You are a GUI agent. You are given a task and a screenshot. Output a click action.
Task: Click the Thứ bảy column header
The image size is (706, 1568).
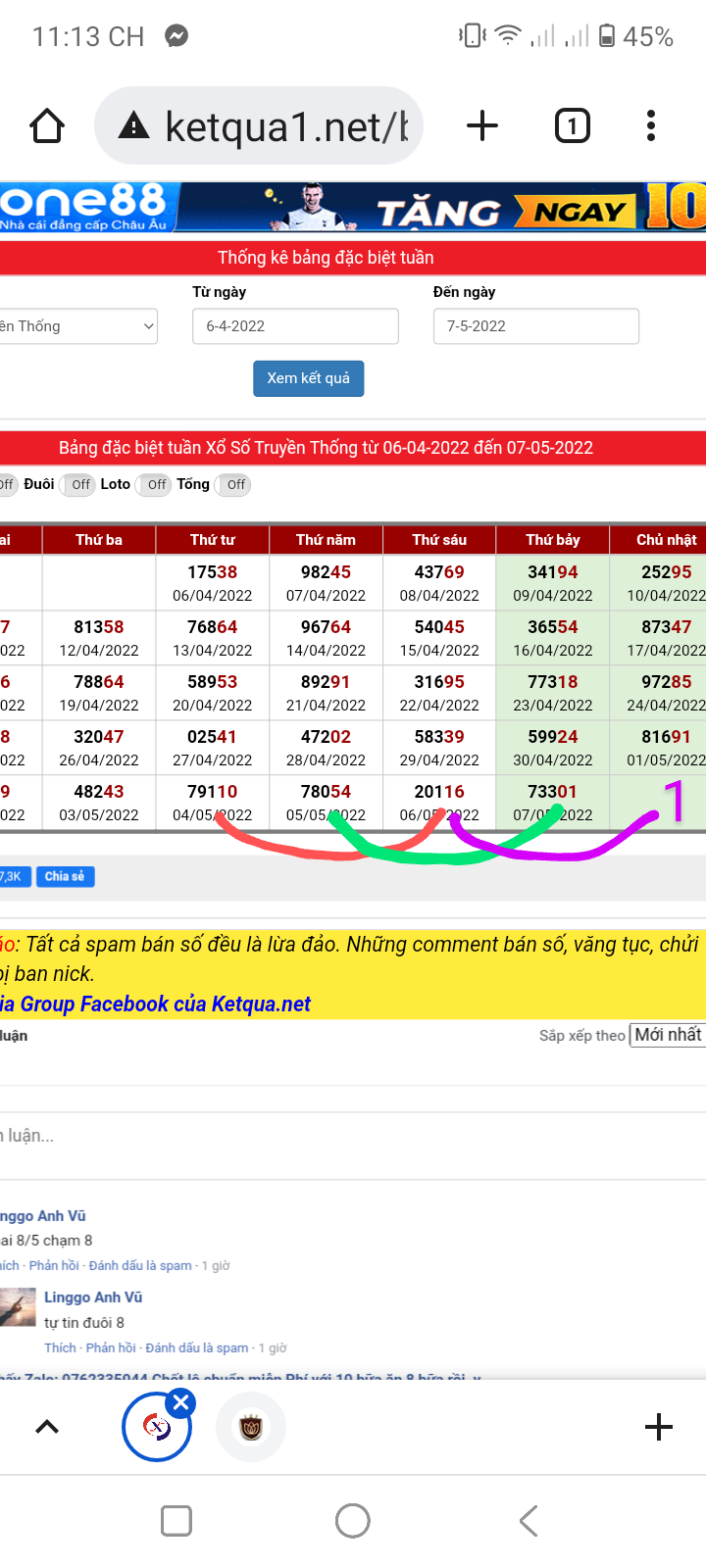553,540
